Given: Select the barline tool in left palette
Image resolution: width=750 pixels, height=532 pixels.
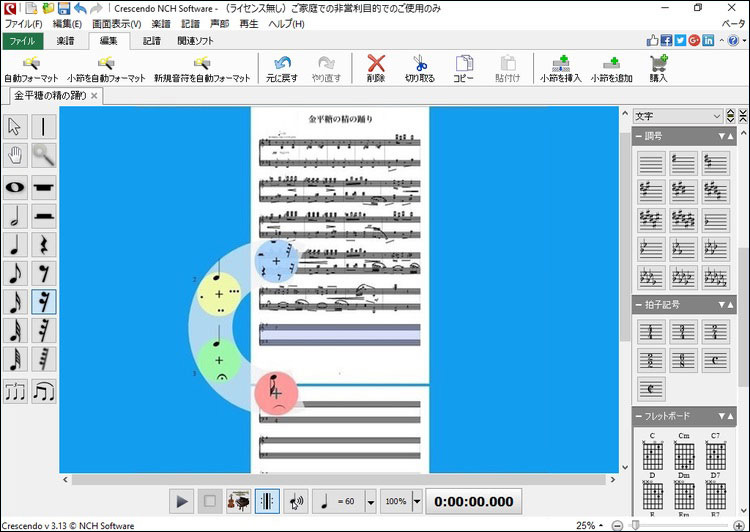Looking at the screenshot, I should point(44,127).
